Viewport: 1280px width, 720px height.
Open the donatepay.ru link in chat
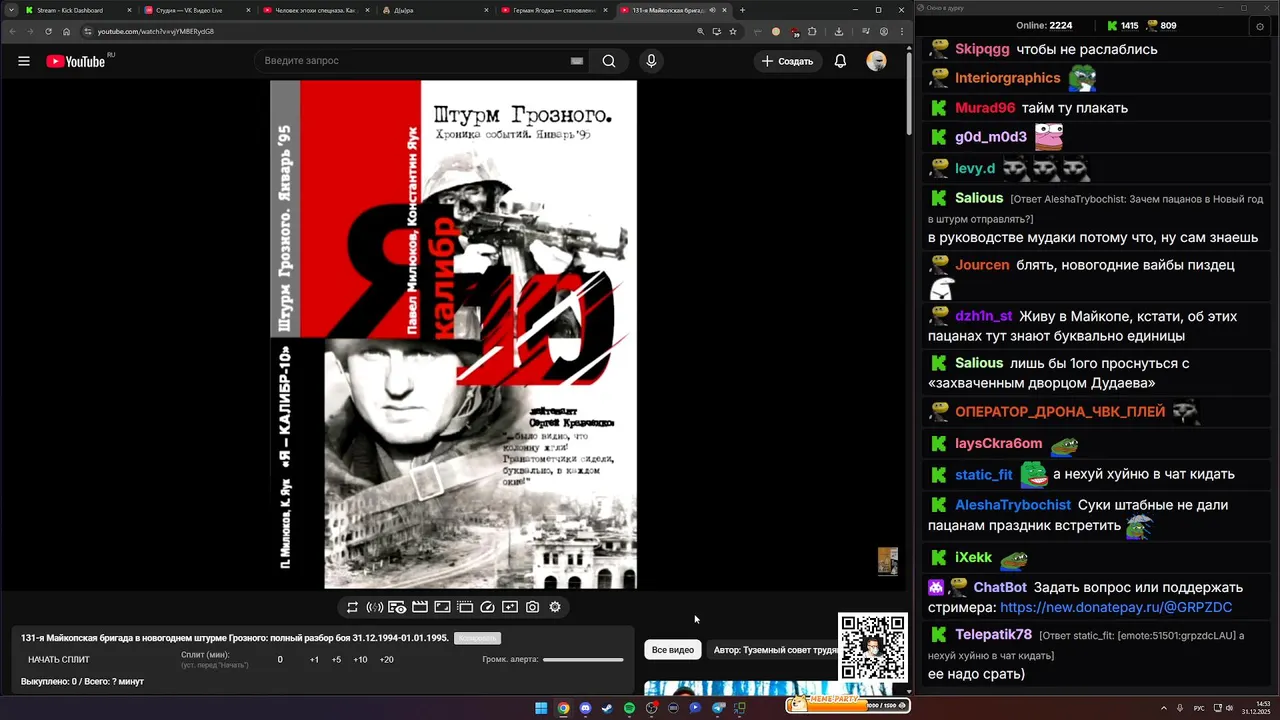tap(1116, 607)
